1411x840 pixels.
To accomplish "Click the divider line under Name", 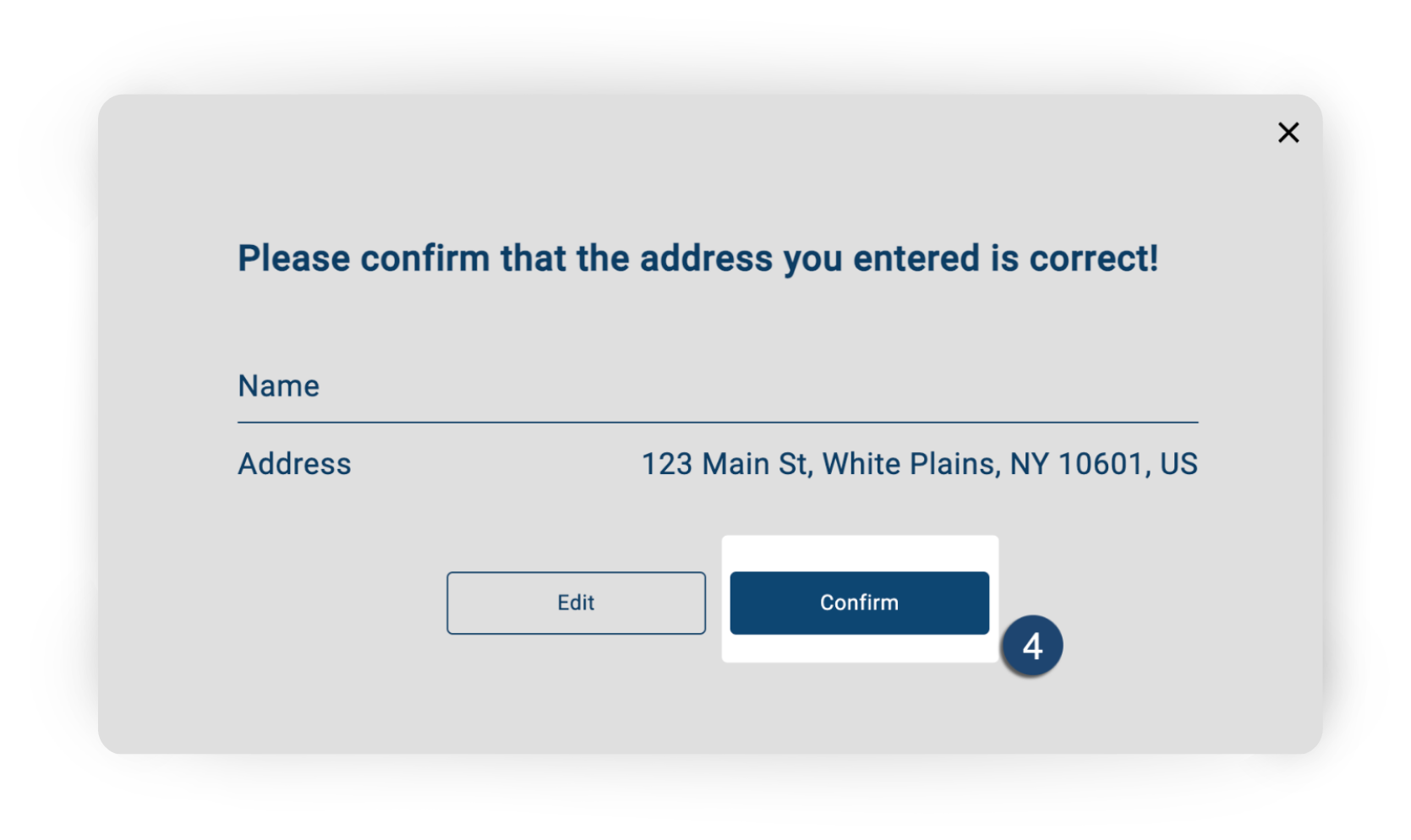I will tap(717, 422).
